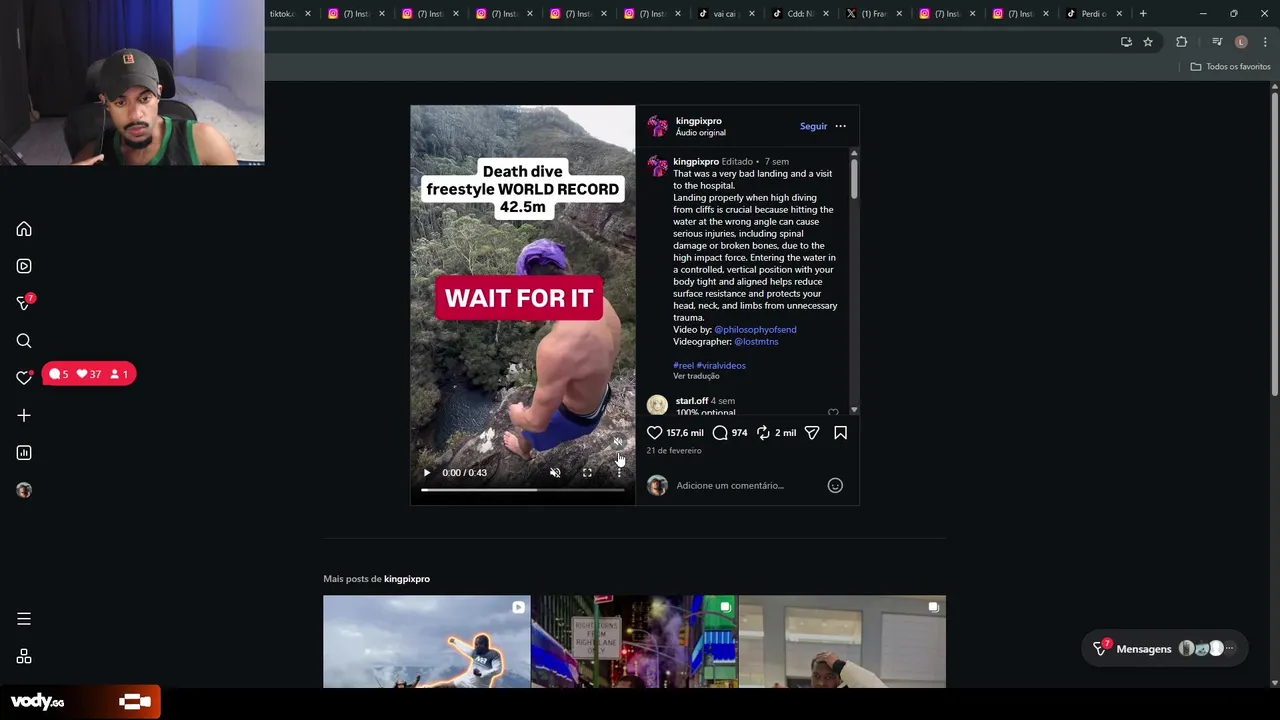Click 'Ver tradução' to translate caption

click(x=696, y=376)
